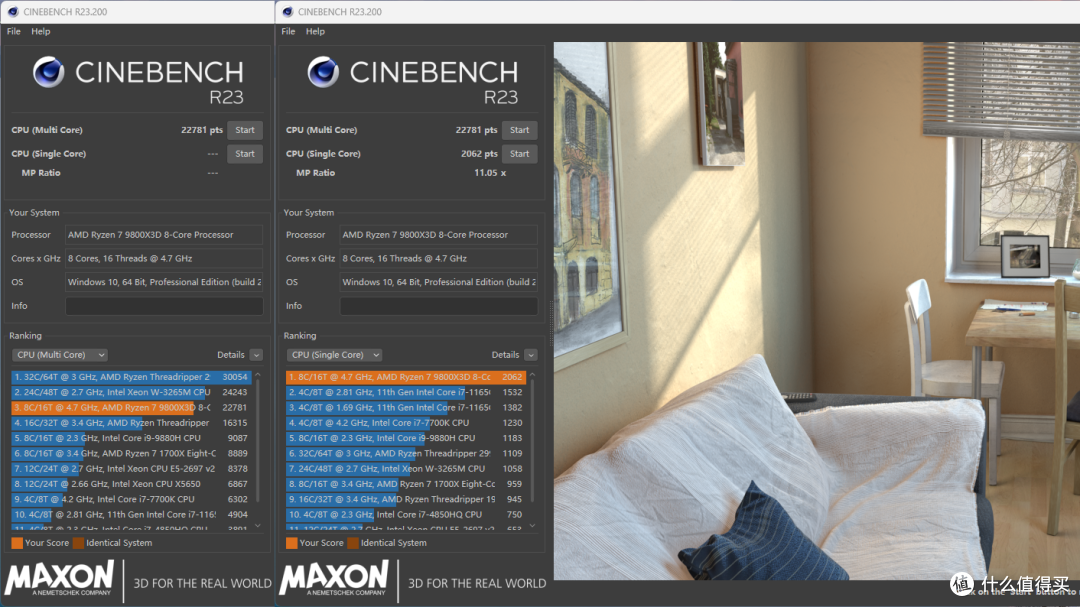Image resolution: width=1080 pixels, height=607 pixels.
Task: Click Maxon logo in right window
Action: [334, 578]
